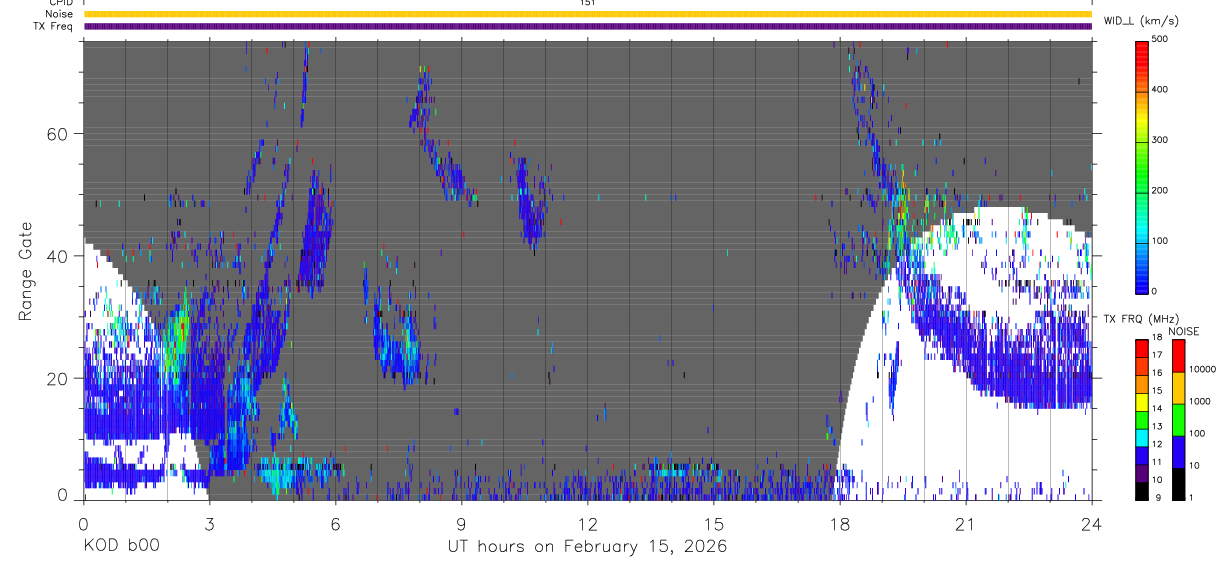This screenshot has height=567, width=1228.
Task: Click the 200 tick on width color scale
Action: [1161, 190]
